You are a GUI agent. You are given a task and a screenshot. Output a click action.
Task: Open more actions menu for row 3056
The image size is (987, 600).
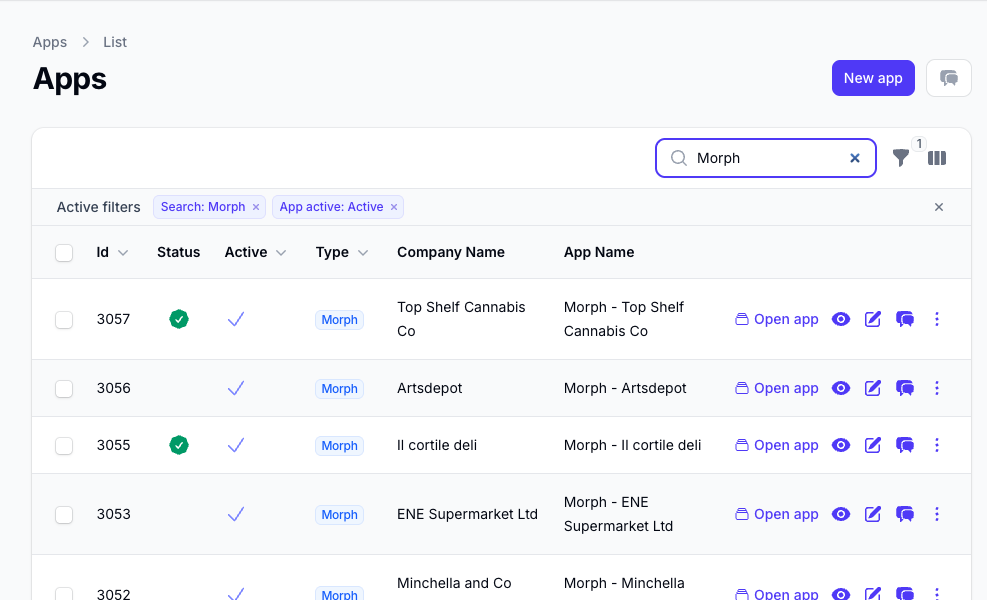(937, 388)
